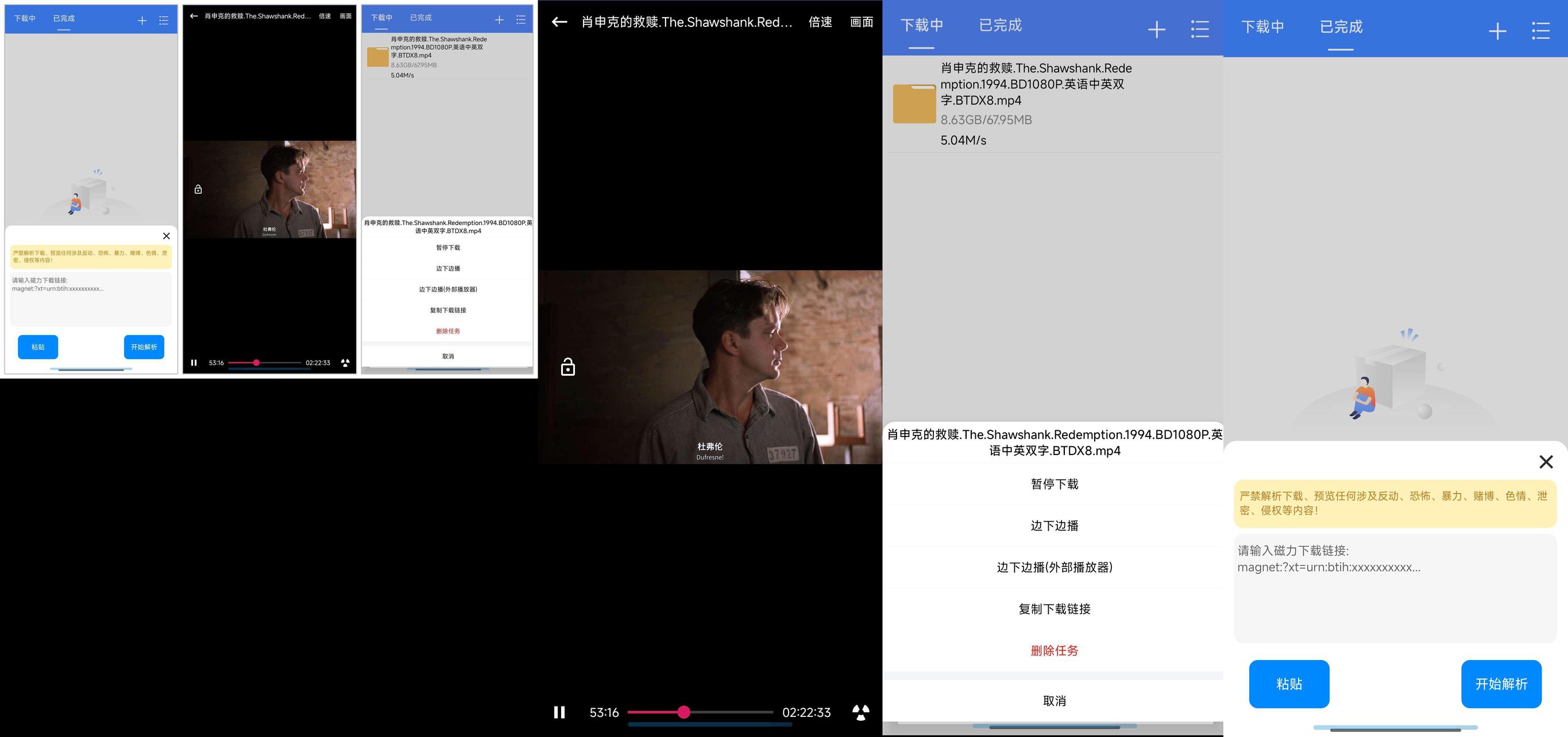Tap plus icon in small magnet dialog screen header

[142, 21]
